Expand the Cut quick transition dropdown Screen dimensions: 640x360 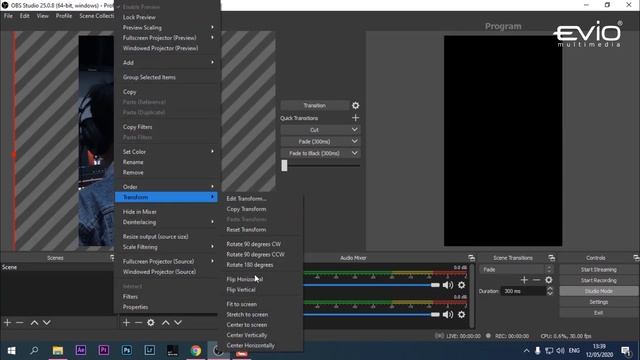[354, 130]
